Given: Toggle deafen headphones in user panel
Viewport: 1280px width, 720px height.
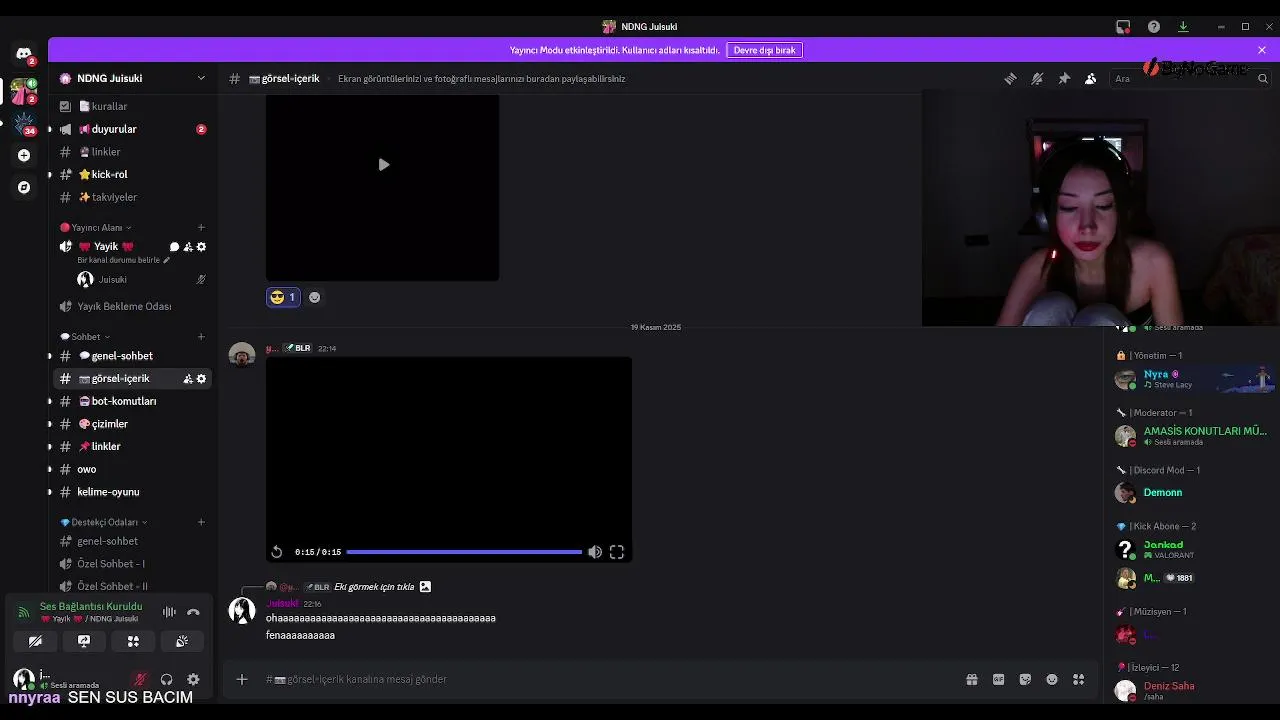Looking at the screenshot, I should (166, 679).
